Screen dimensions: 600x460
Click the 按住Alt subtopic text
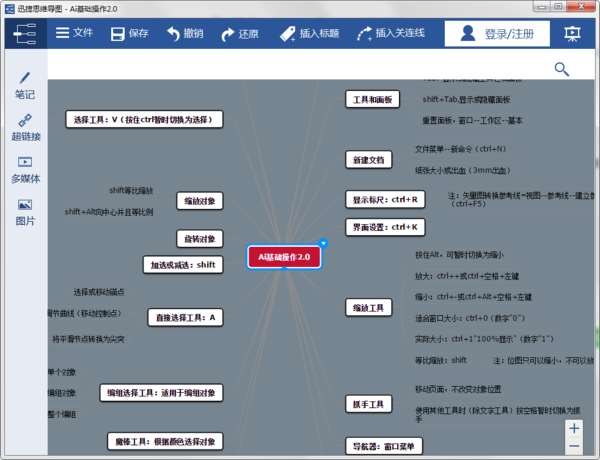(459, 254)
